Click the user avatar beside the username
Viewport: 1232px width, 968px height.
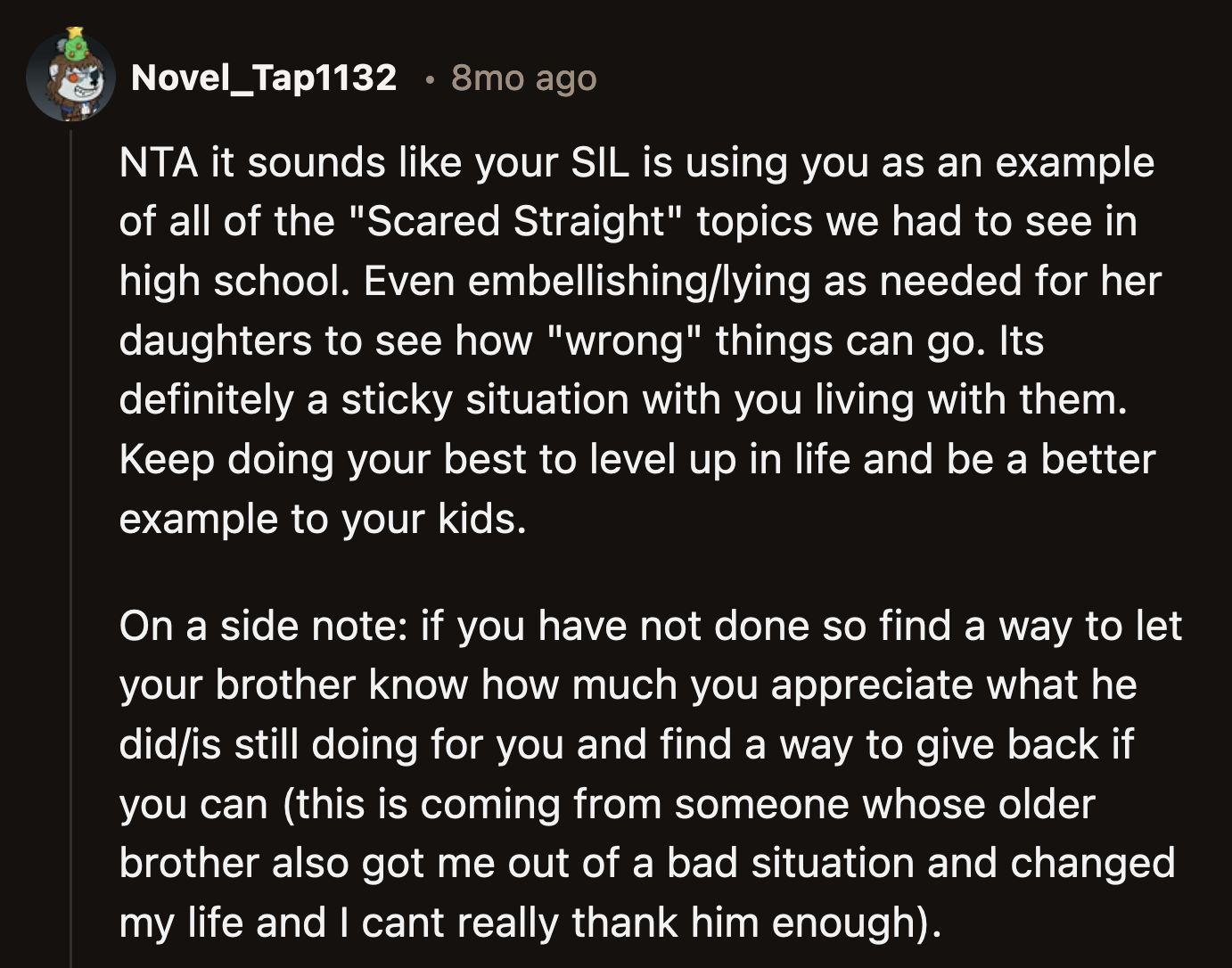(71, 76)
